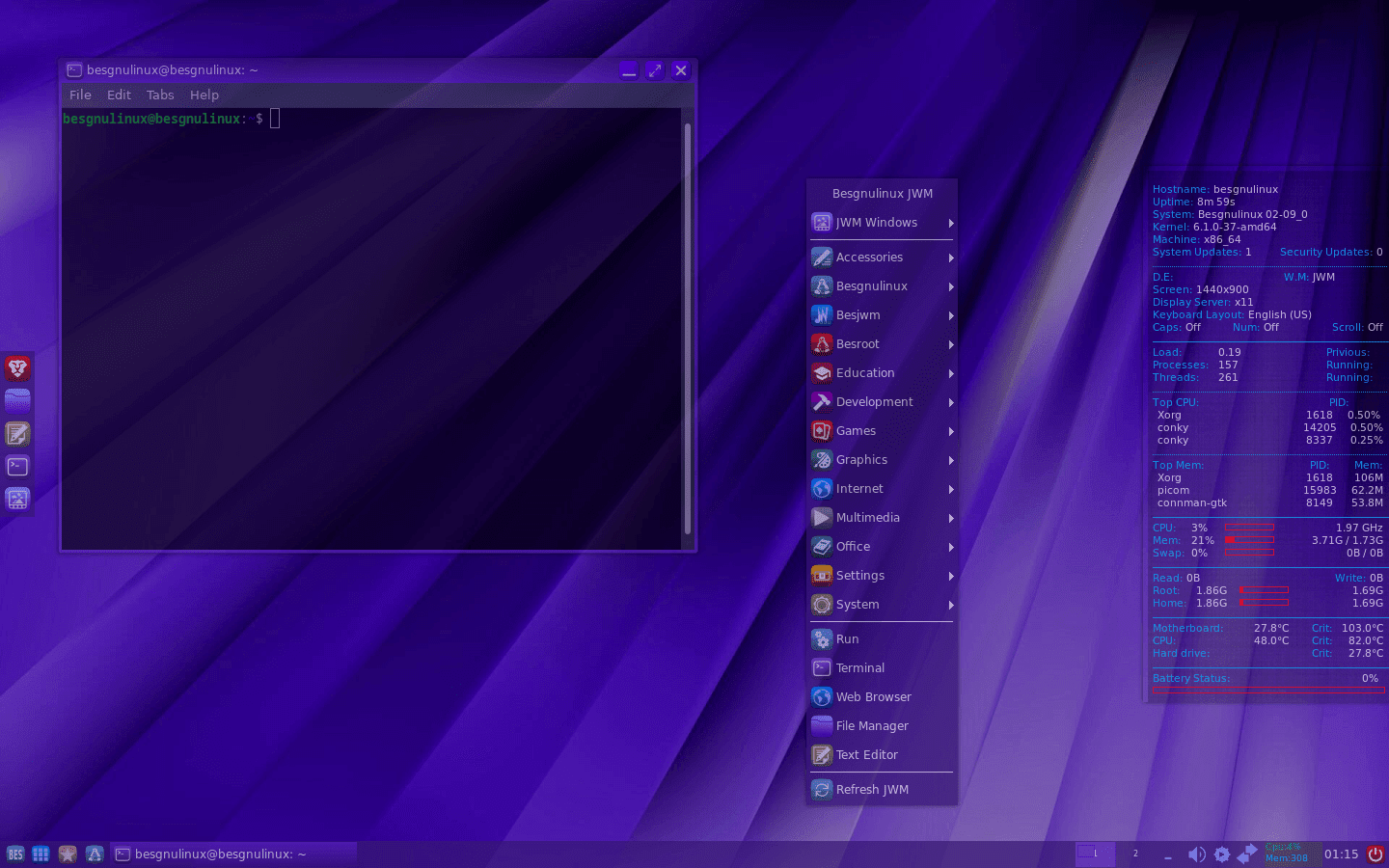Screen dimensions: 1389x868
Task: Click the Settings toolbox icon
Action: tap(822, 575)
